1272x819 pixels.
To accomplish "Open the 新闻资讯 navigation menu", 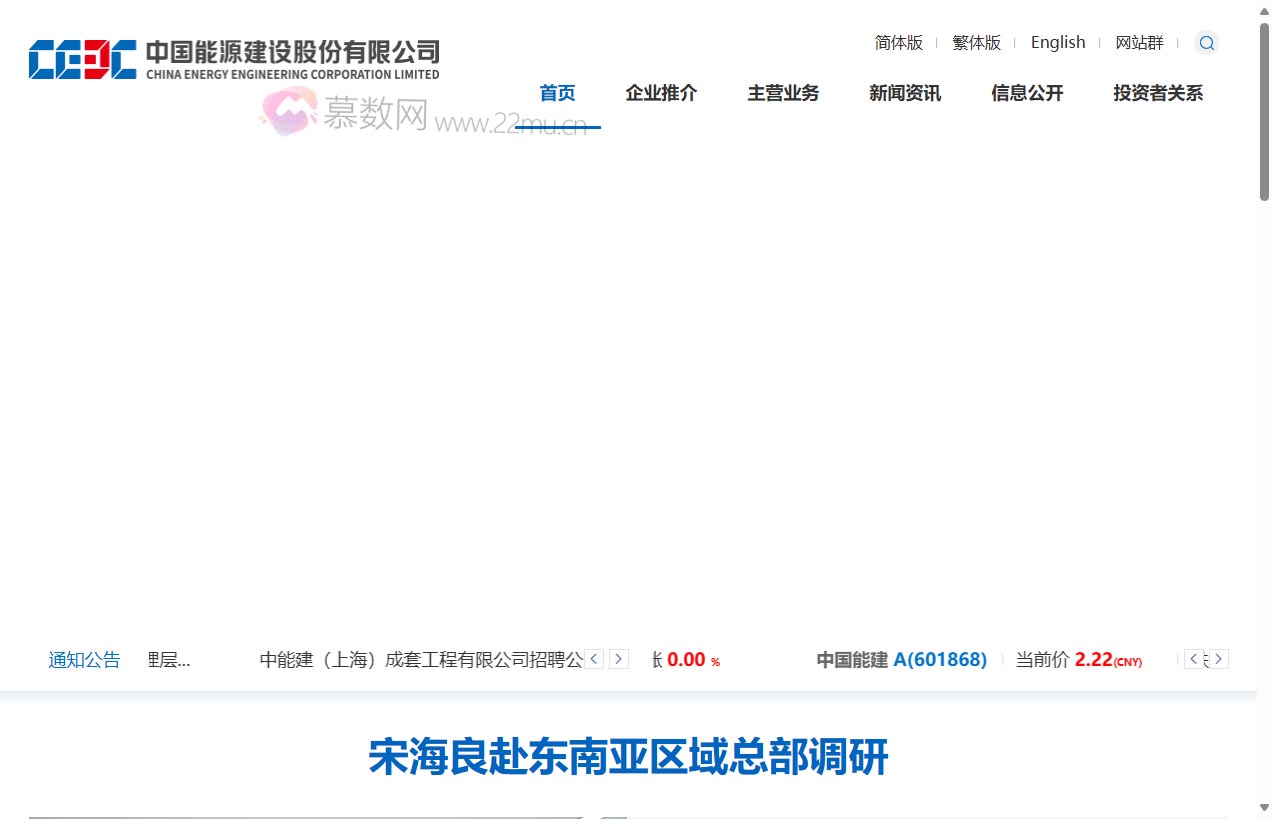I will pyautogui.click(x=904, y=93).
